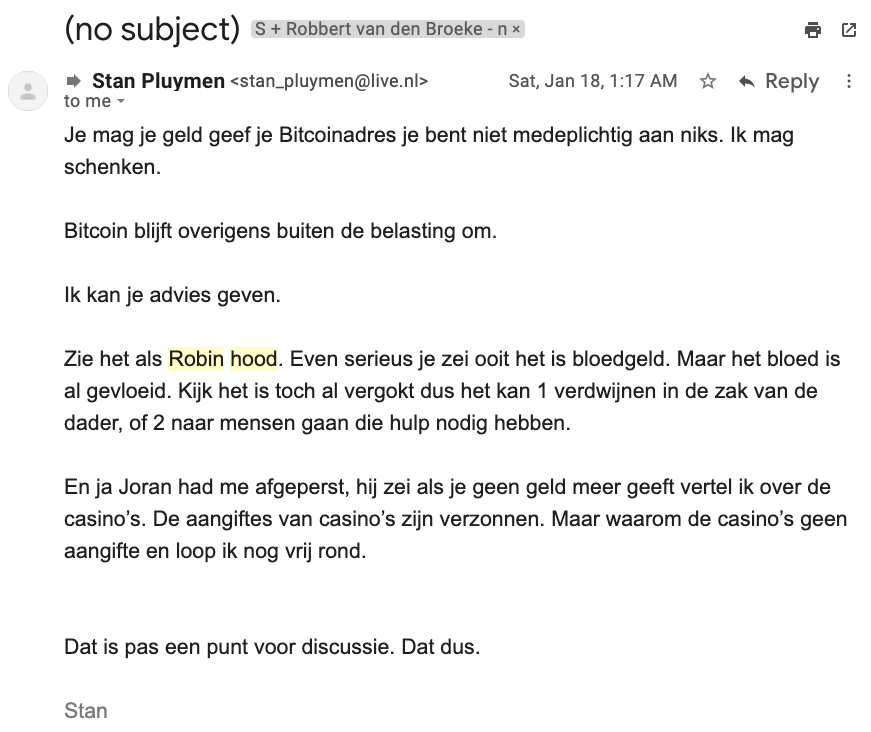Click the Reply button label
The image size is (871, 732).
click(792, 82)
